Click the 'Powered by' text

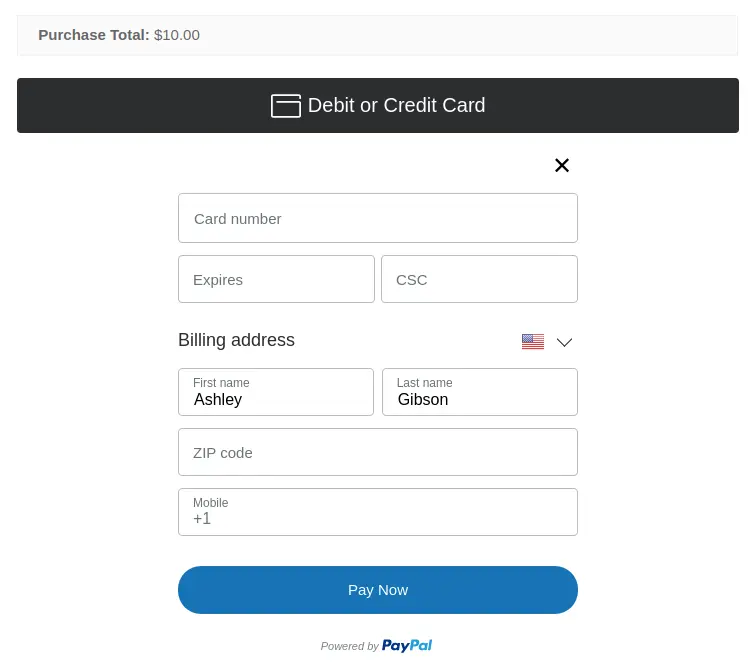pyautogui.click(x=349, y=647)
